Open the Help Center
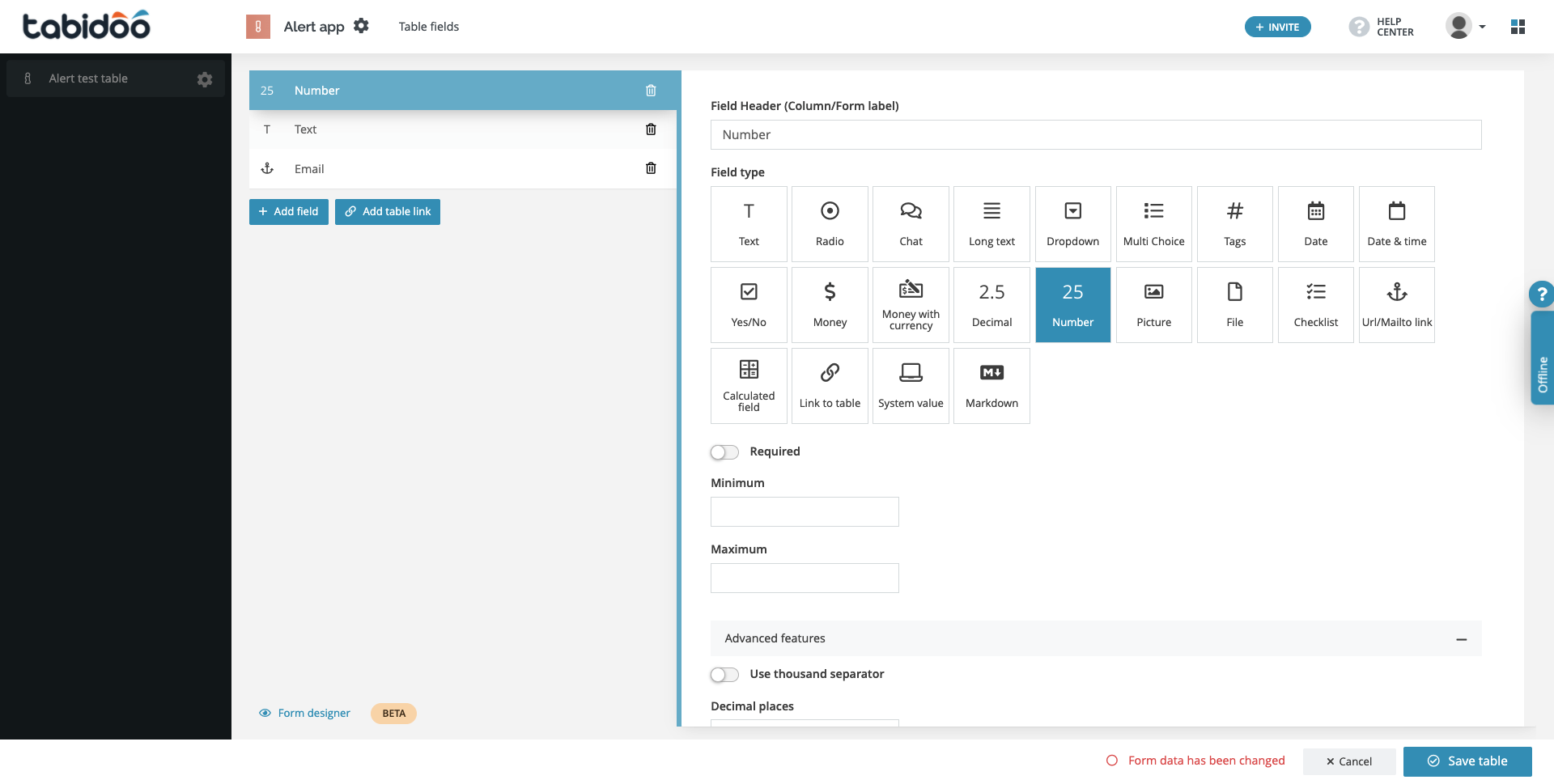The width and height of the screenshot is (1554, 784). tap(1382, 27)
